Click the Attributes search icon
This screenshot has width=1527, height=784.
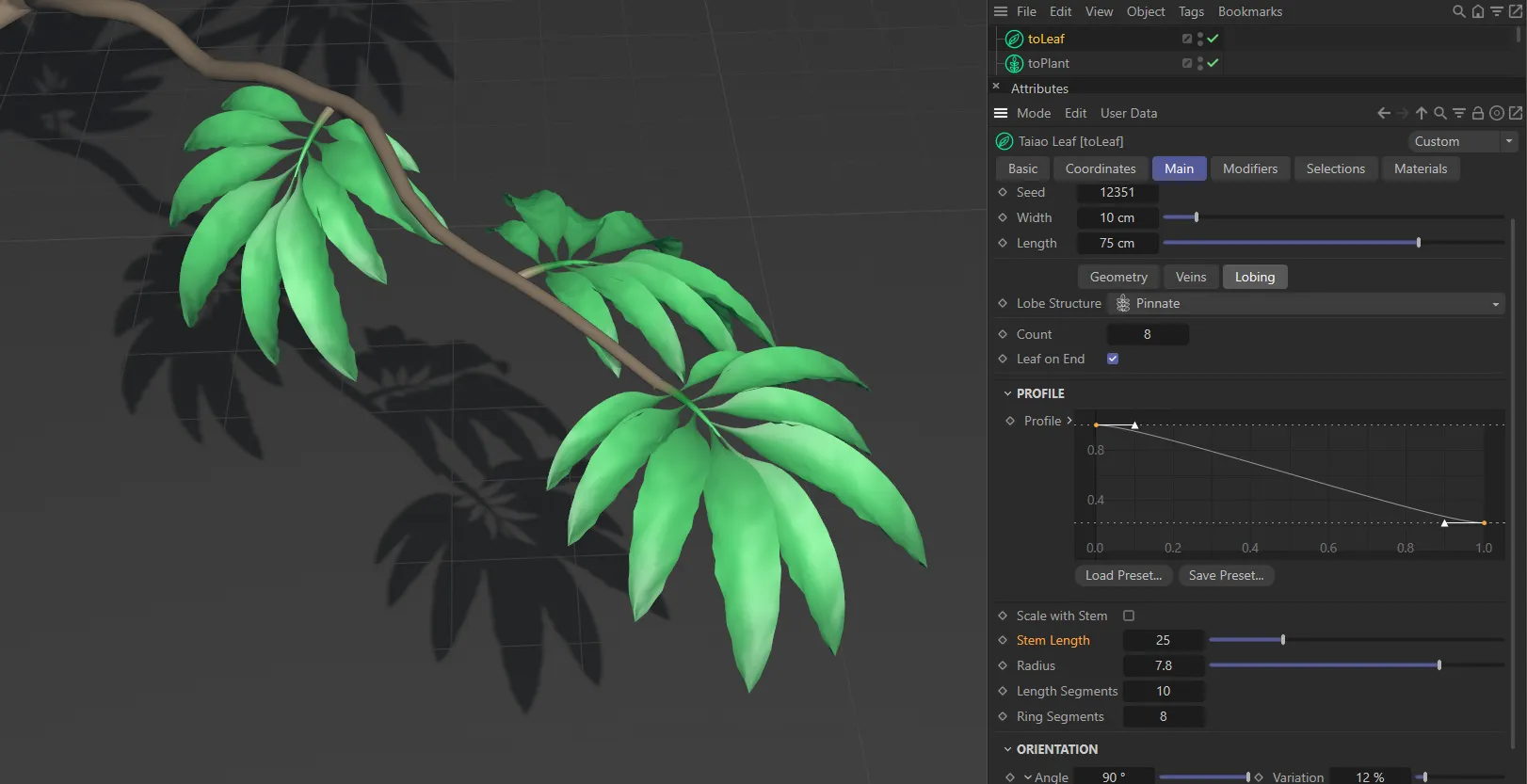(x=1440, y=113)
